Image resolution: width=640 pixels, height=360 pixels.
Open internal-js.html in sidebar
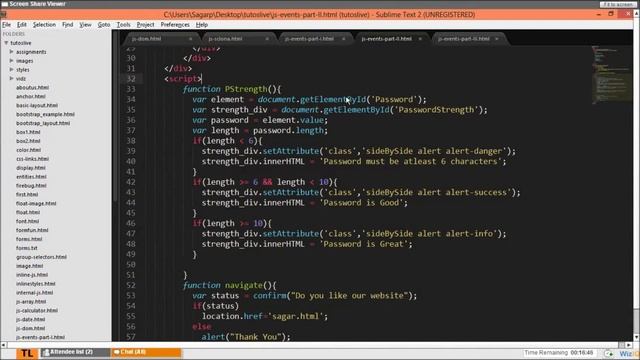[x=34, y=293]
